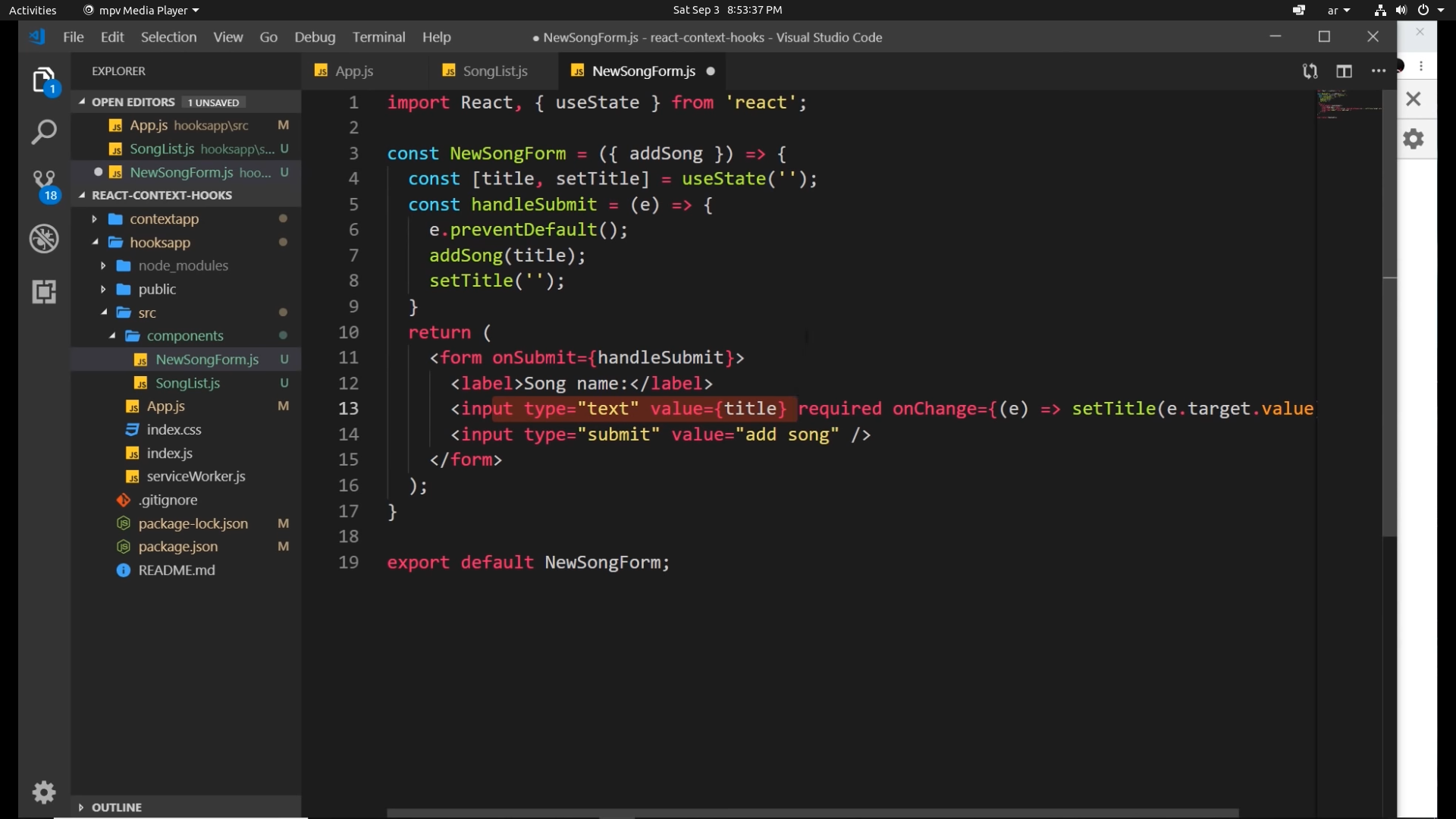Viewport: 1456px width, 819px height.
Task: Open the Extensions view icon
Action: 44,292
